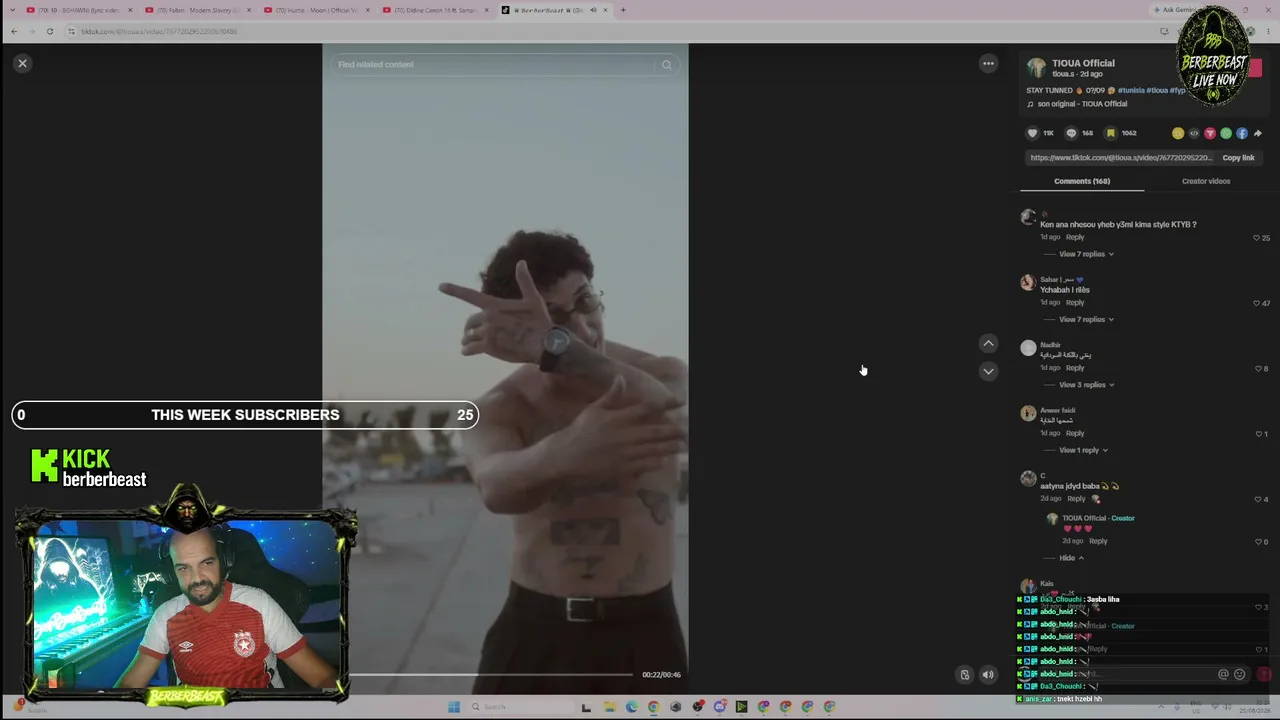1280x720 pixels.
Task: Click search magnifier in related content box
Action: (x=666, y=65)
